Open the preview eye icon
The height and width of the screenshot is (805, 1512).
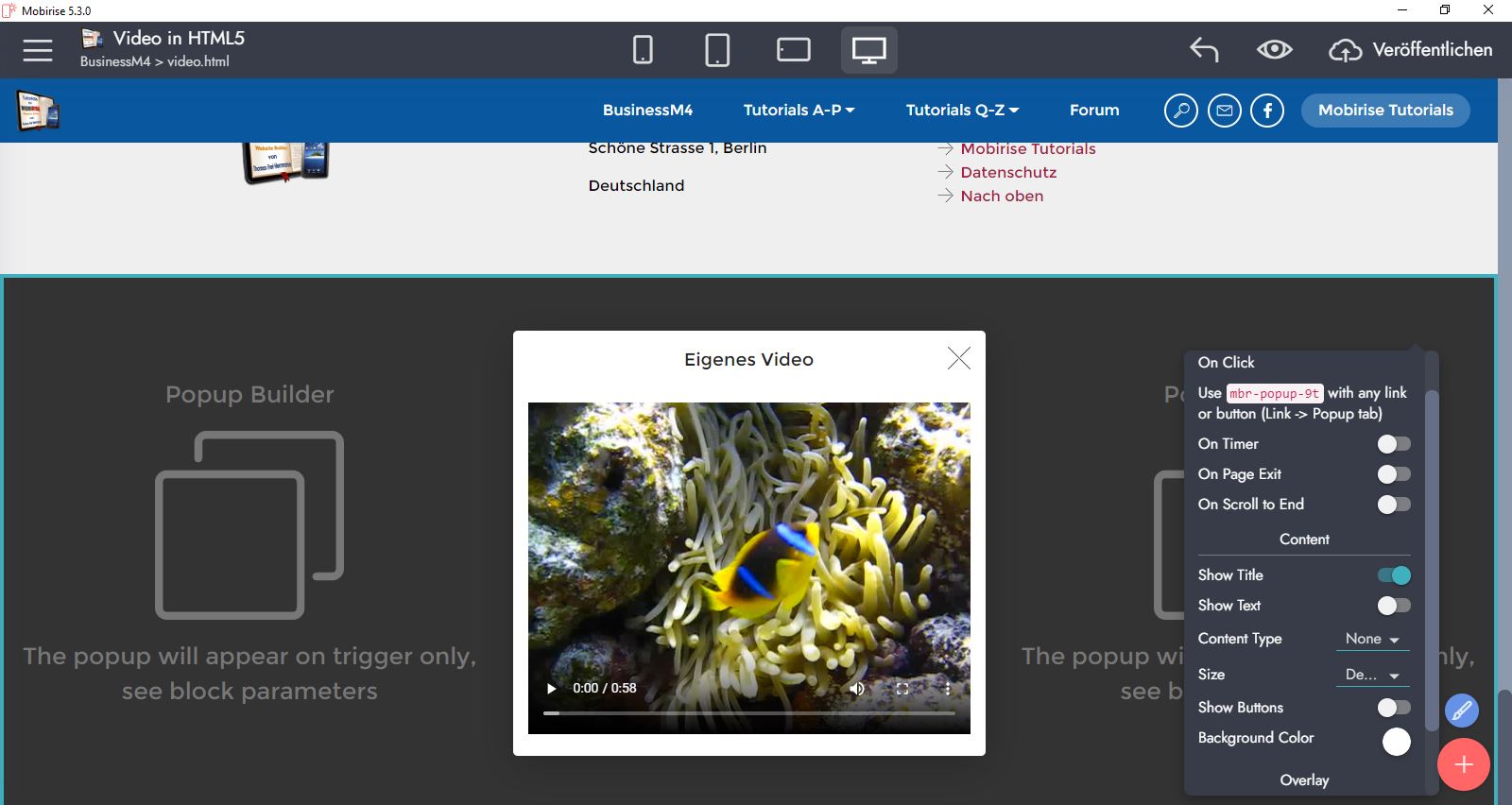[1274, 50]
